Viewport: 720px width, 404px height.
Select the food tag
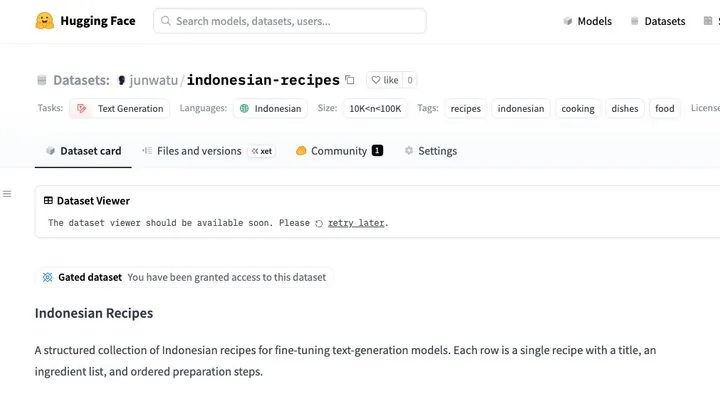665,108
